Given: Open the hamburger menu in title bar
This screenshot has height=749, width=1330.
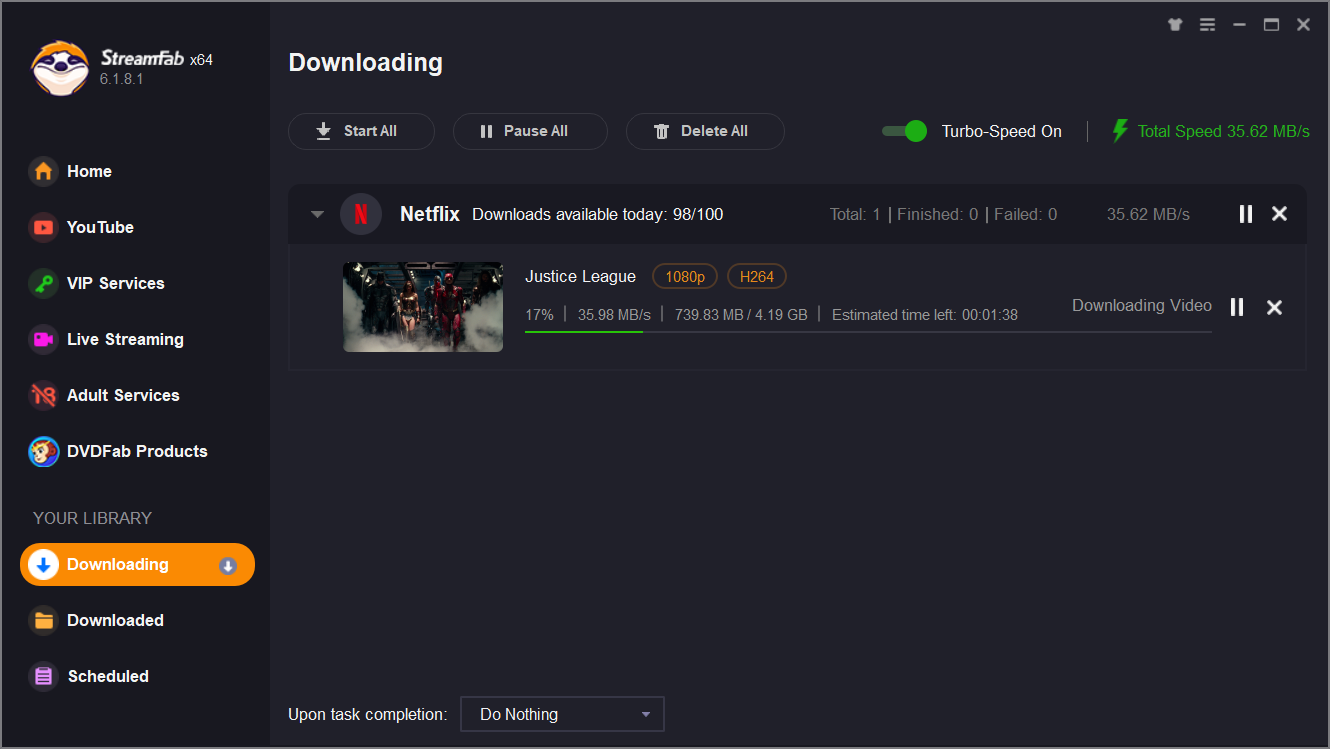Looking at the screenshot, I should point(1208,25).
